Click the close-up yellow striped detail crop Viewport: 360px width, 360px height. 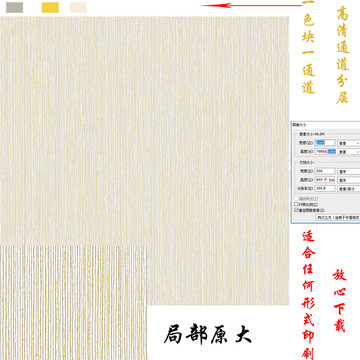[x=74, y=303]
